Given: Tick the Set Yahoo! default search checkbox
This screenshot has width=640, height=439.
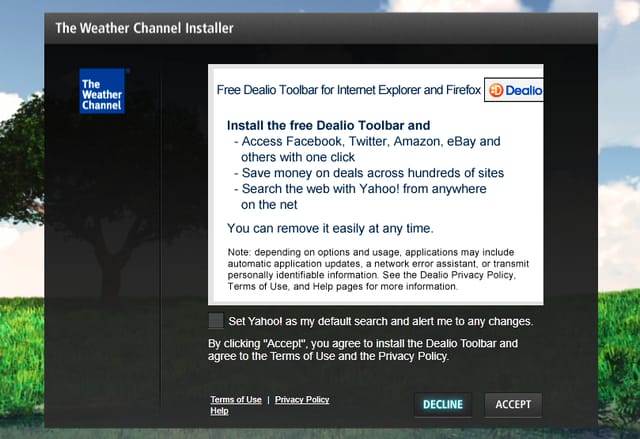Looking at the screenshot, I should point(216,321).
